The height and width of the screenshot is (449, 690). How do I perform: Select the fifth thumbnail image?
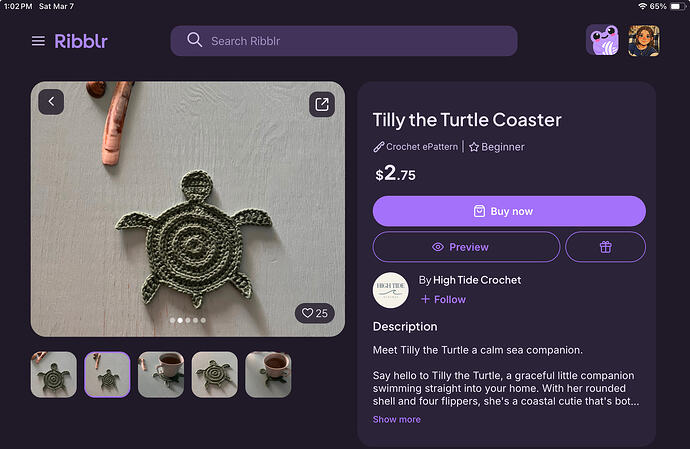pos(268,374)
